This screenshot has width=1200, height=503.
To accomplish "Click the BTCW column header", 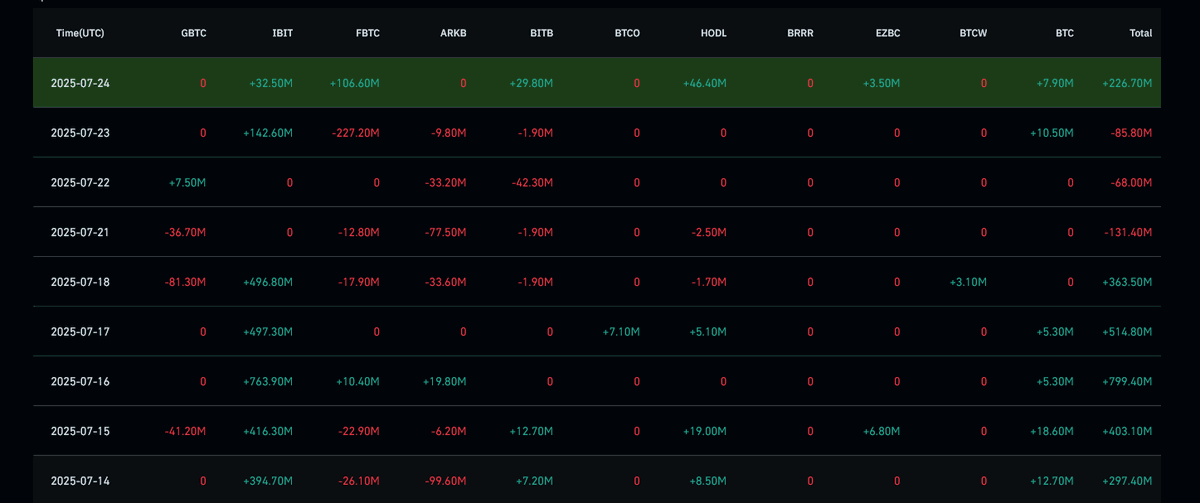I will pyautogui.click(x=973, y=33).
